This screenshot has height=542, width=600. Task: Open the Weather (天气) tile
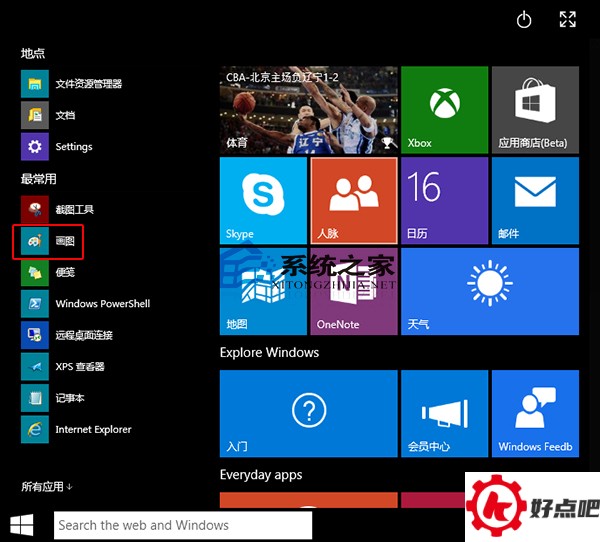(490, 291)
